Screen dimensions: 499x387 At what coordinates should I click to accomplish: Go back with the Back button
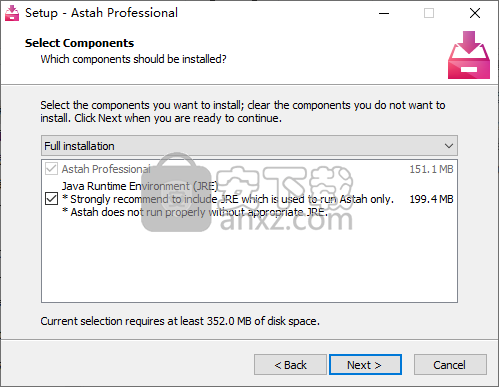click(x=290, y=365)
